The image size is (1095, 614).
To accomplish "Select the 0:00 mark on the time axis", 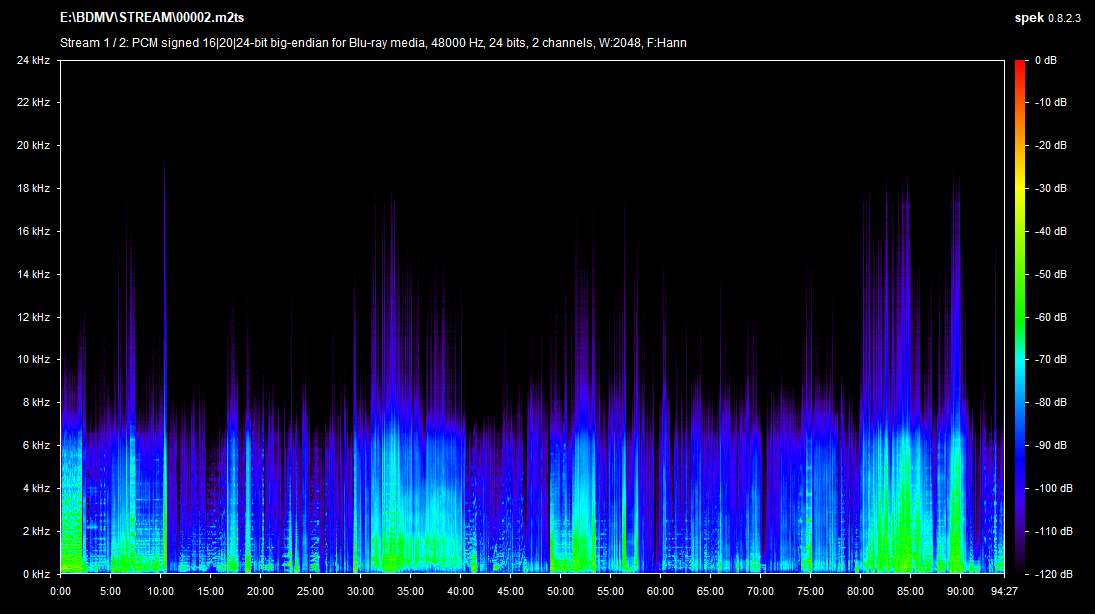I will tap(60, 590).
